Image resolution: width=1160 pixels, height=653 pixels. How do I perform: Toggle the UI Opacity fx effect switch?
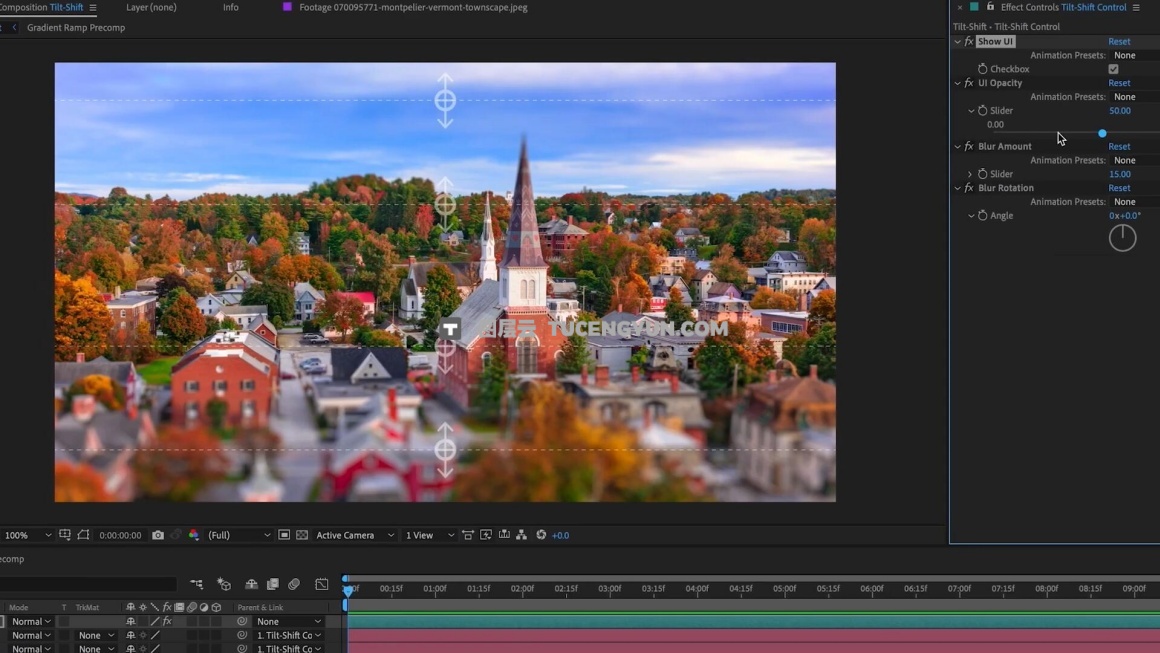click(x=969, y=83)
